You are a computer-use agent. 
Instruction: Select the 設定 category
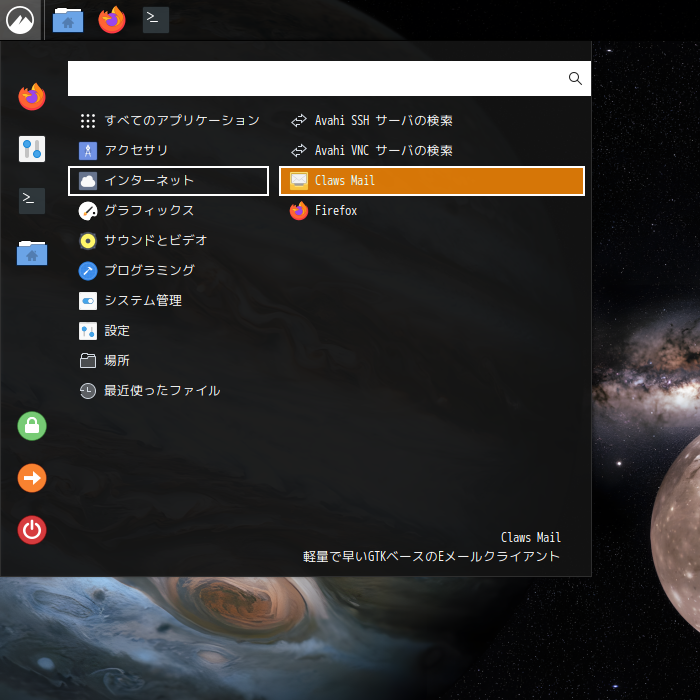[x=168, y=331]
